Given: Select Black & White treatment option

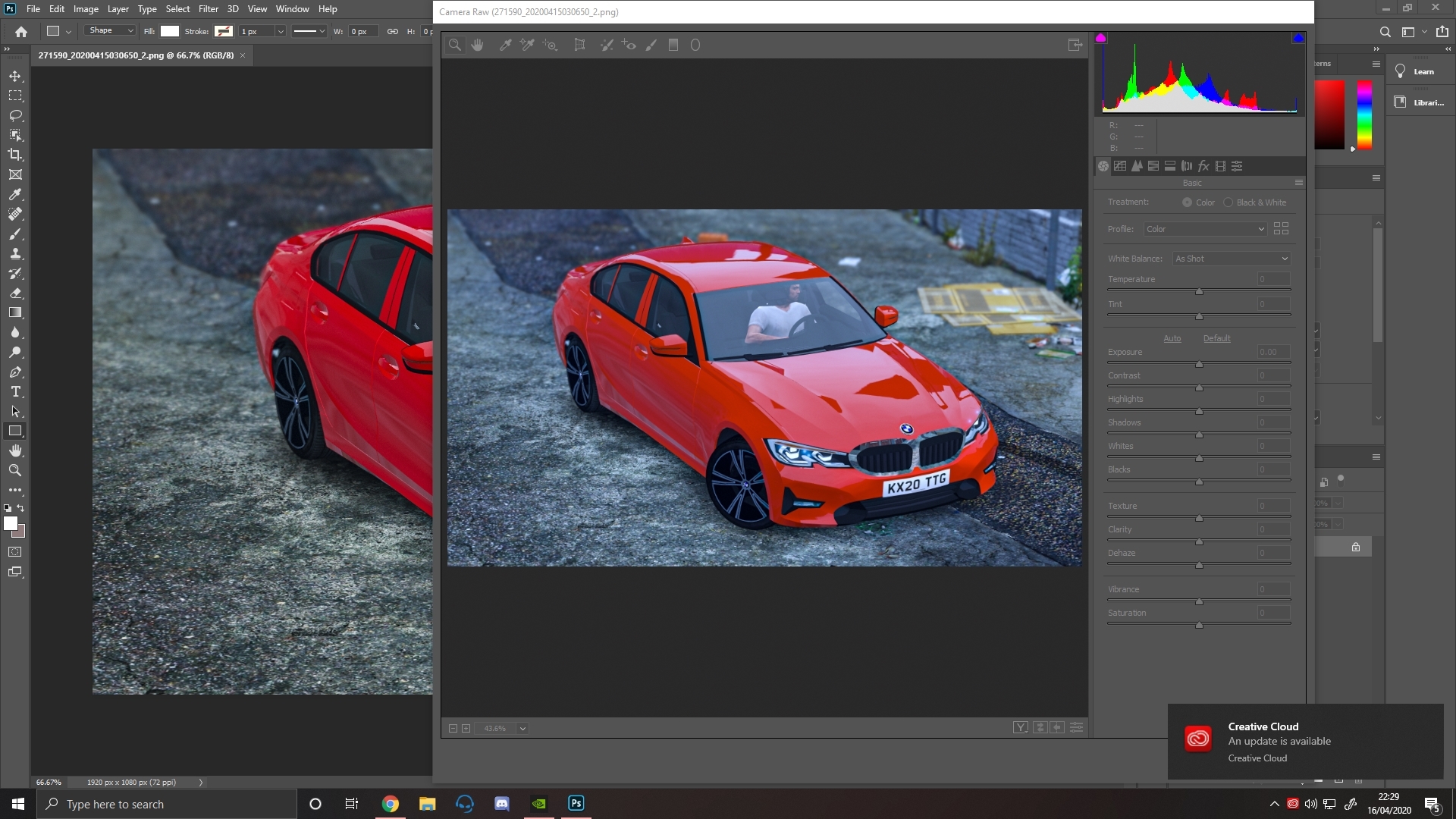Looking at the screenshot, I should (x=1228, y=202).
